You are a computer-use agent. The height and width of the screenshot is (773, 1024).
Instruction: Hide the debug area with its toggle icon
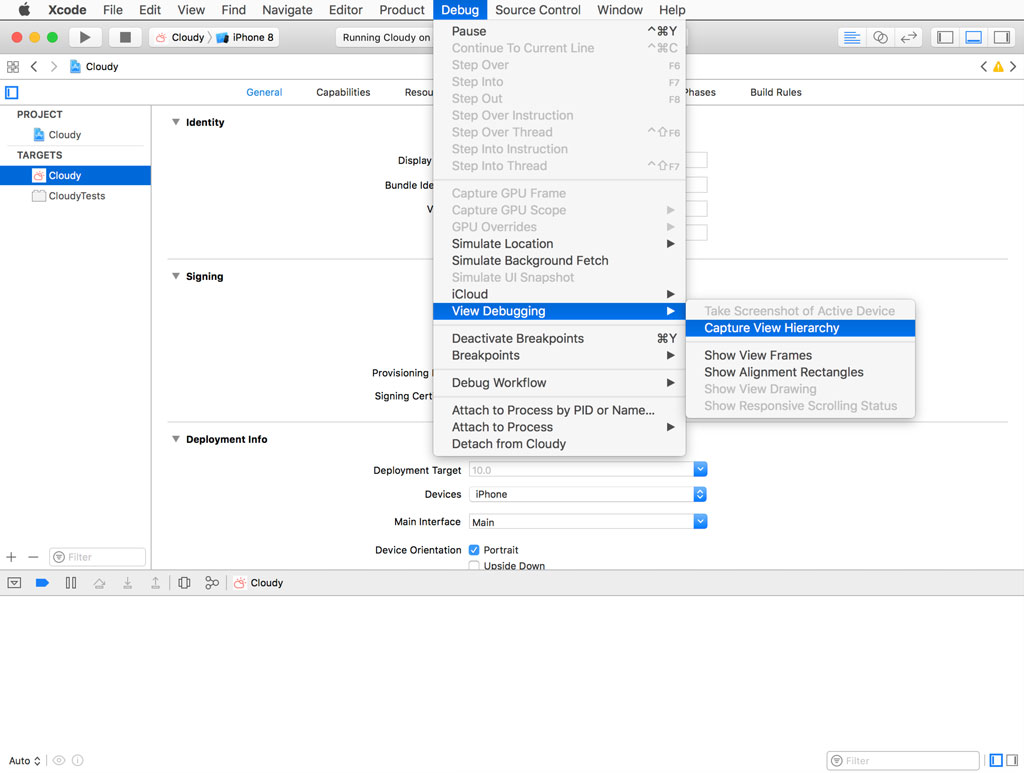click(974, 37)
